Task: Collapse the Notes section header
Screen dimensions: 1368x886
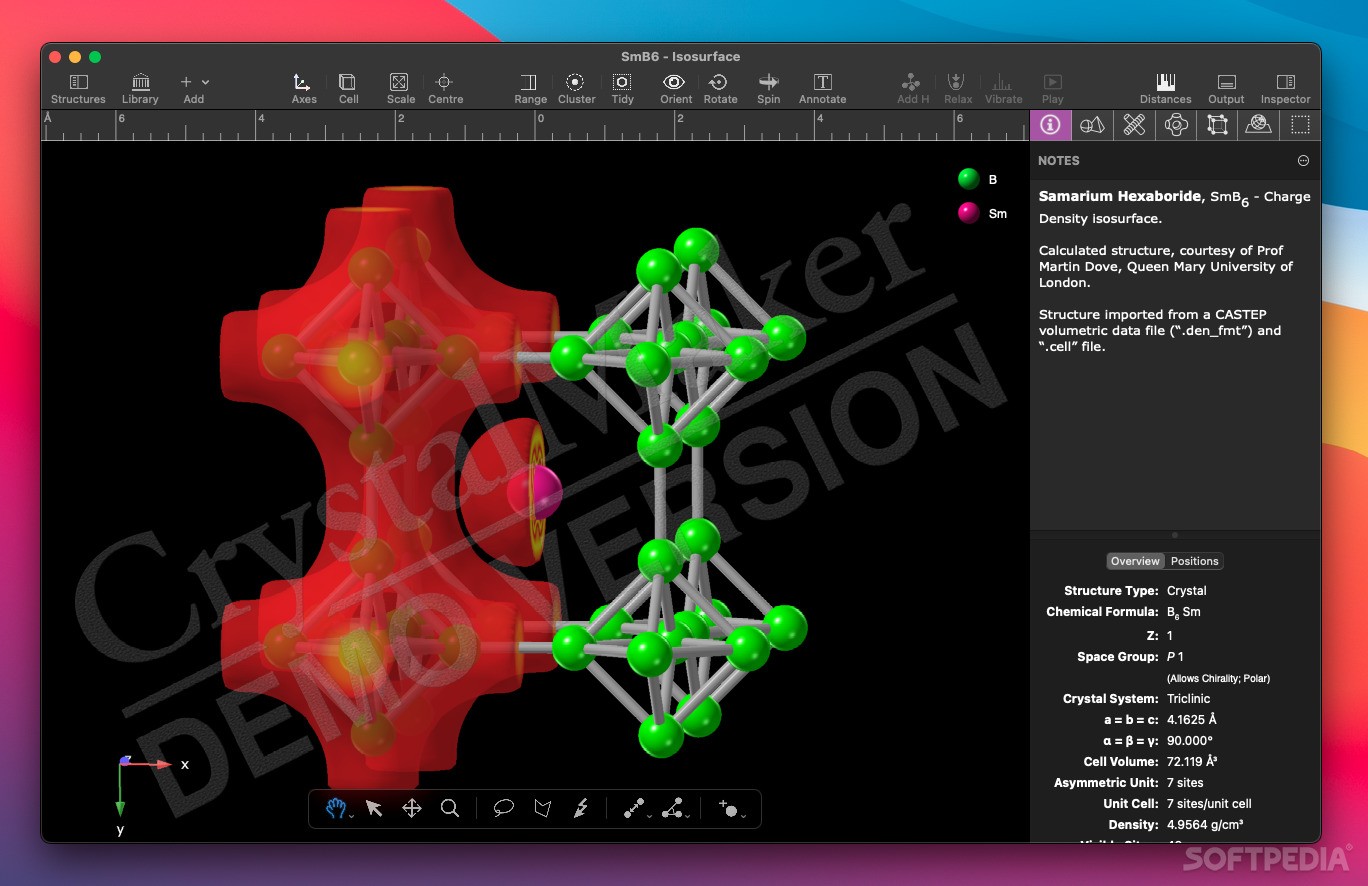Action: [1303, 160]
